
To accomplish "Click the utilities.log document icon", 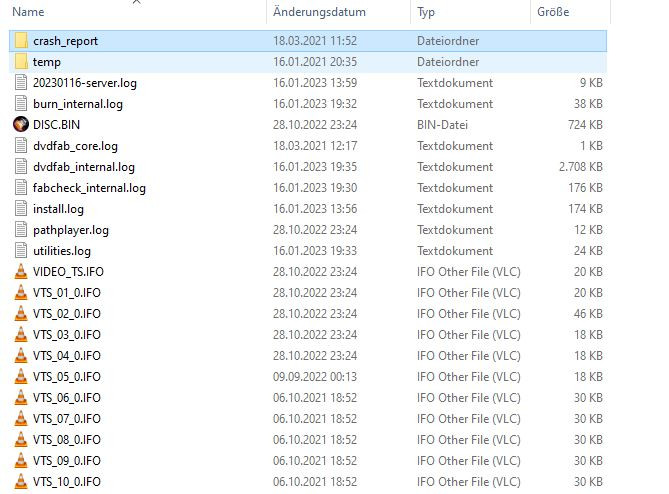I will pos(21,251).
